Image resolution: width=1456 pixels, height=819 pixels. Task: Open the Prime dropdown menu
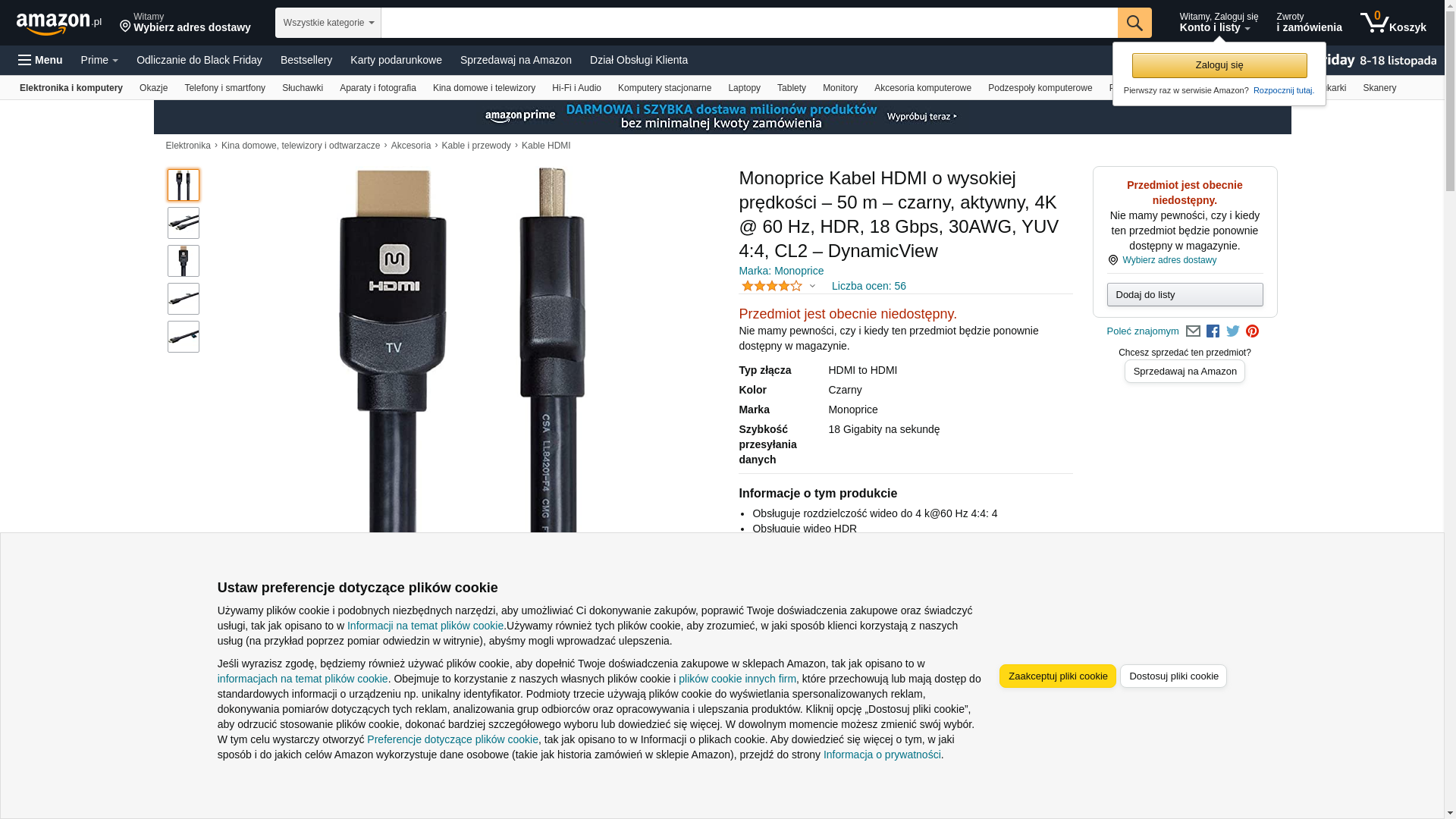coord(99,60)
